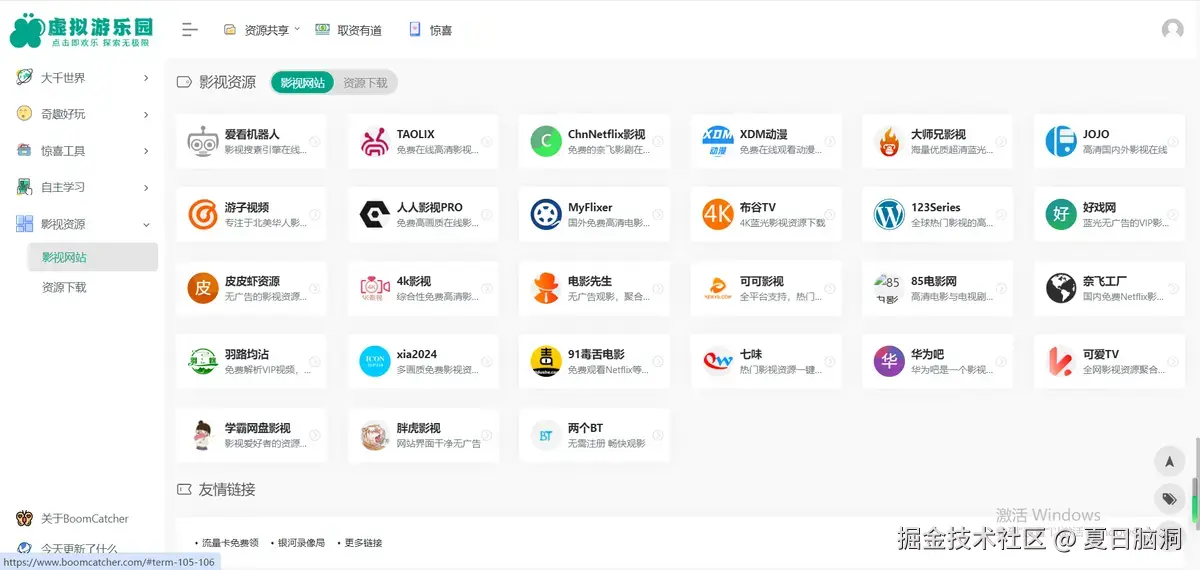
Task: Click the 华为吧 purple icon
Action: tap(889, 361)
